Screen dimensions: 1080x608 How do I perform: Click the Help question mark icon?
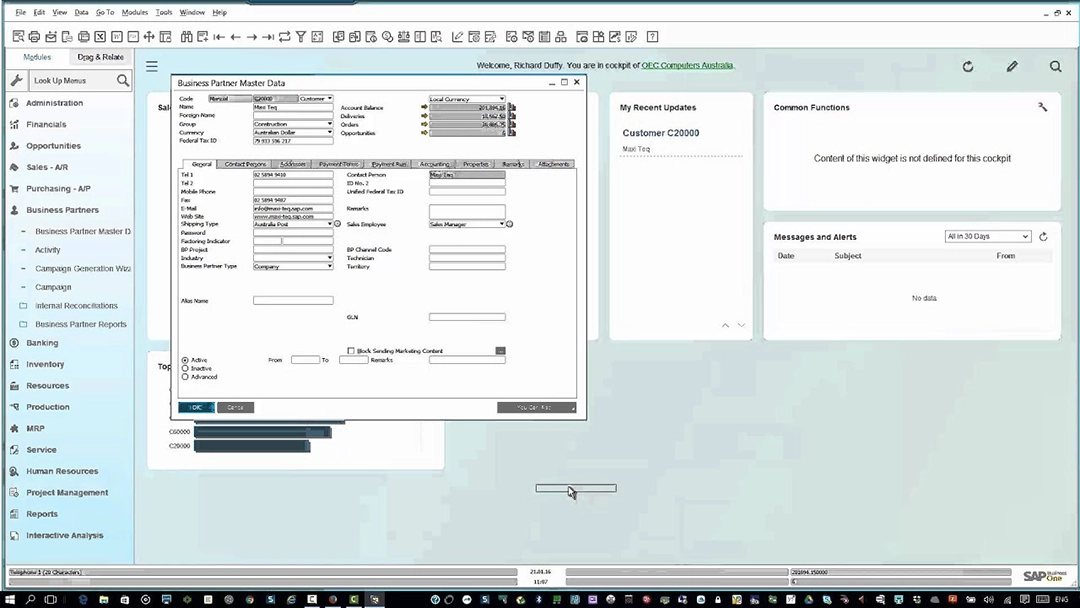652,37
